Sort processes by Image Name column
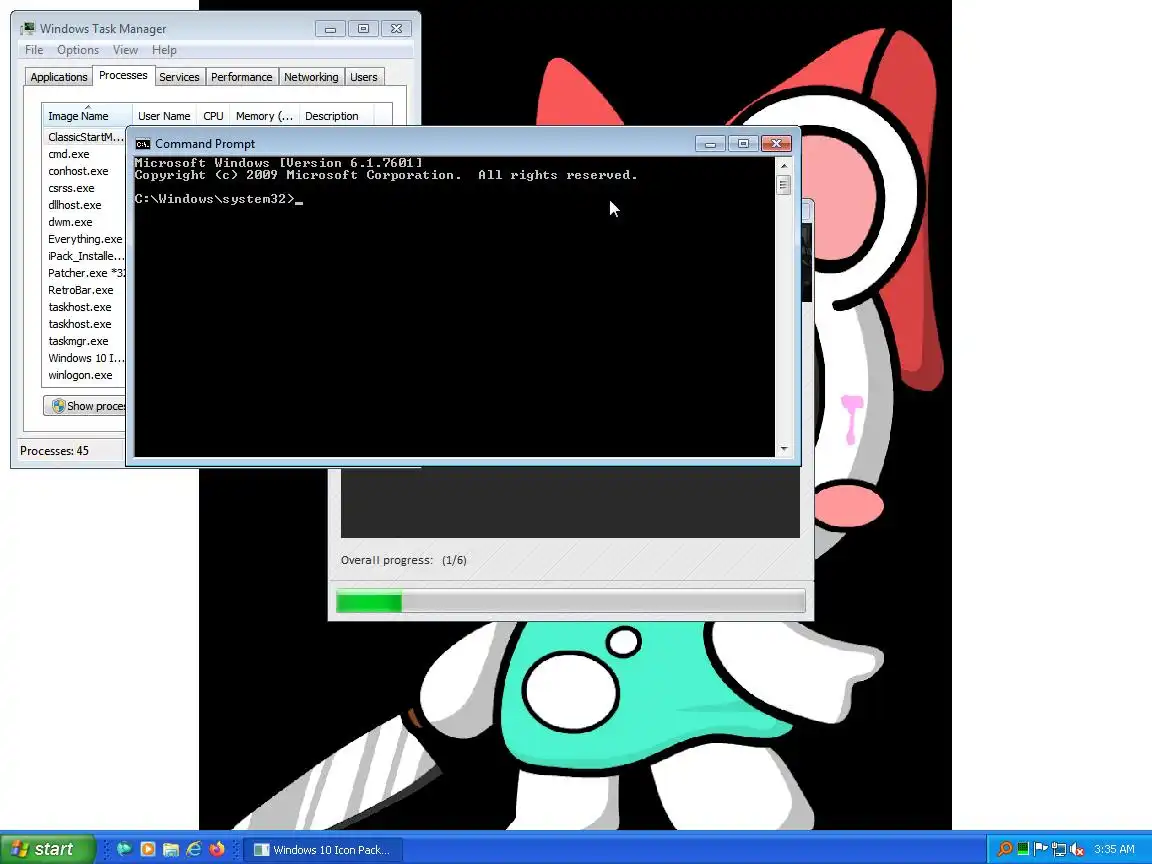Screen dimensions: 1152x864 click(87, 115)
